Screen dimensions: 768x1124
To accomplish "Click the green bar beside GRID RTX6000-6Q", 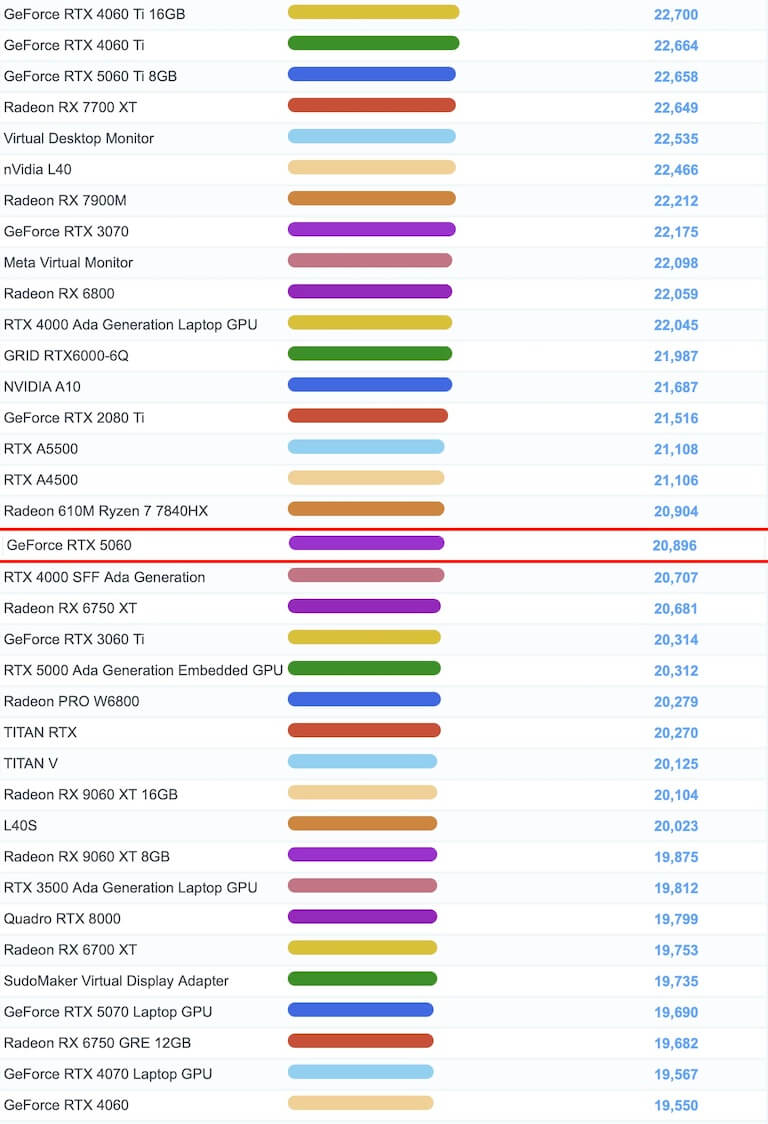I will point(370,353).
